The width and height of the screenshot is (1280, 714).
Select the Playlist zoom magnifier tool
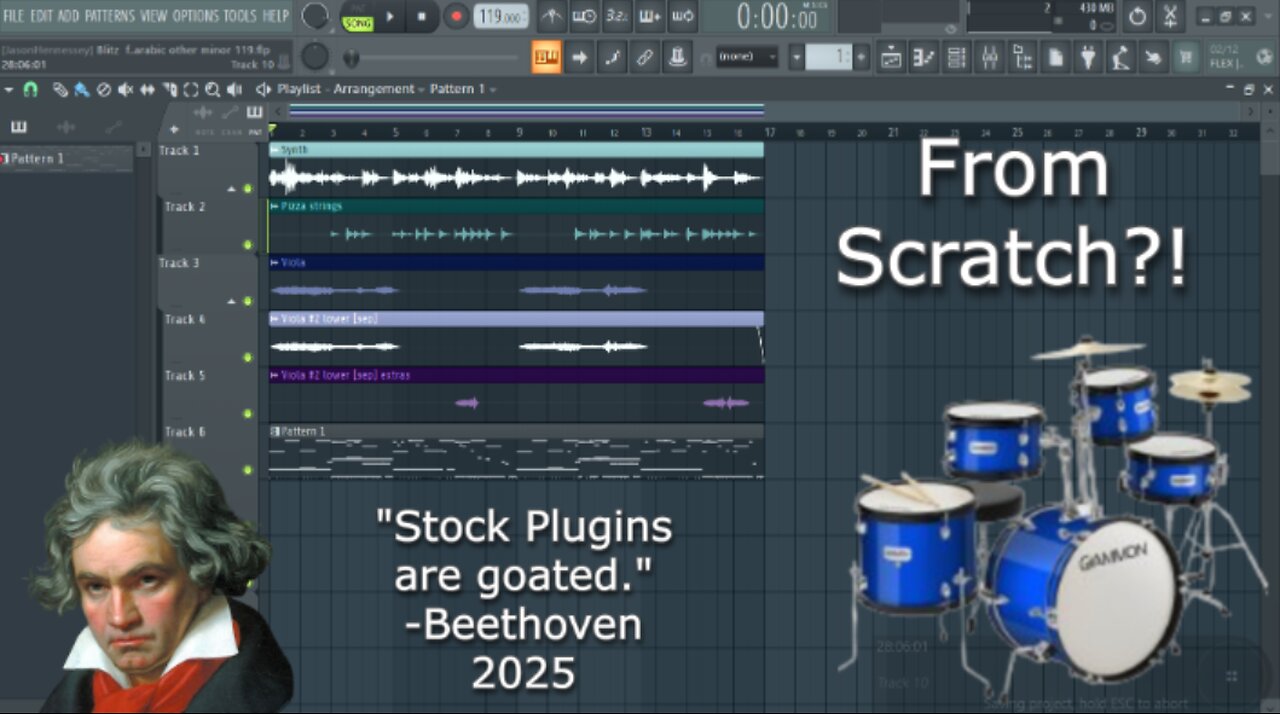[212, 89]
